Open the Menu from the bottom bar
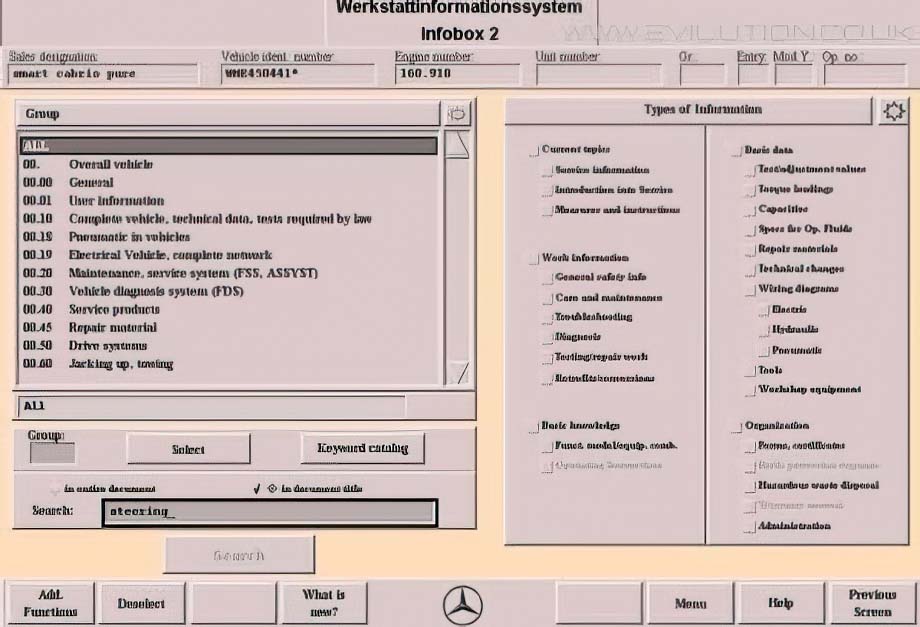The height and width of the screenshot is (627, 920). point(691,603)
